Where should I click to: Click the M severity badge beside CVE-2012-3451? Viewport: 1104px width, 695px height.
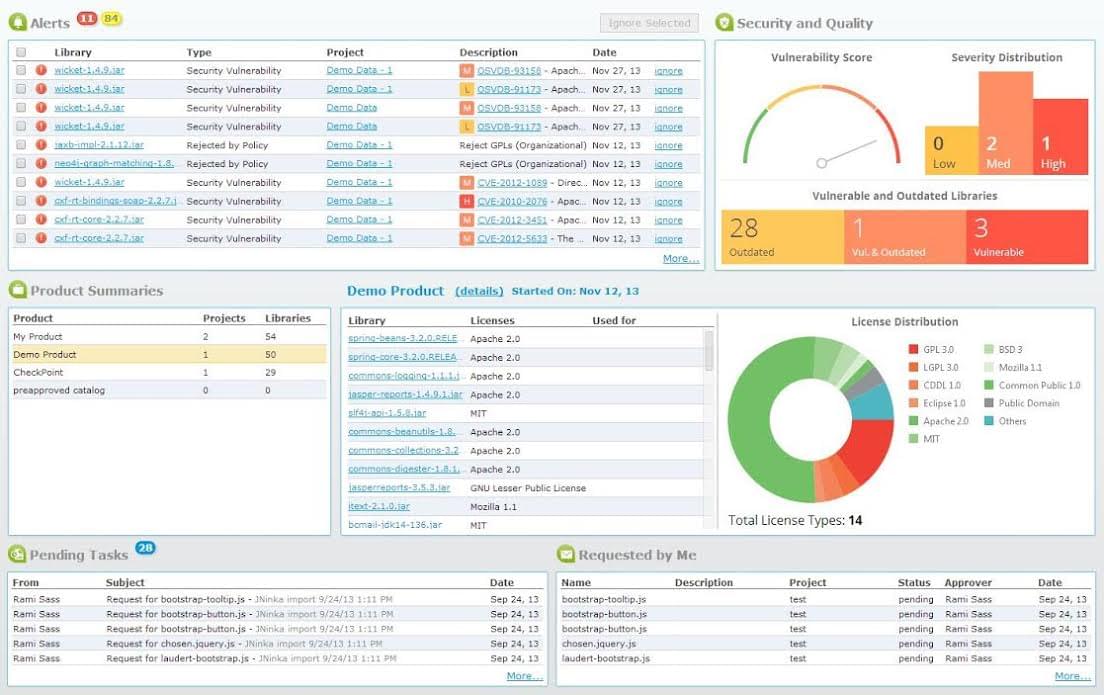(466, 220)
